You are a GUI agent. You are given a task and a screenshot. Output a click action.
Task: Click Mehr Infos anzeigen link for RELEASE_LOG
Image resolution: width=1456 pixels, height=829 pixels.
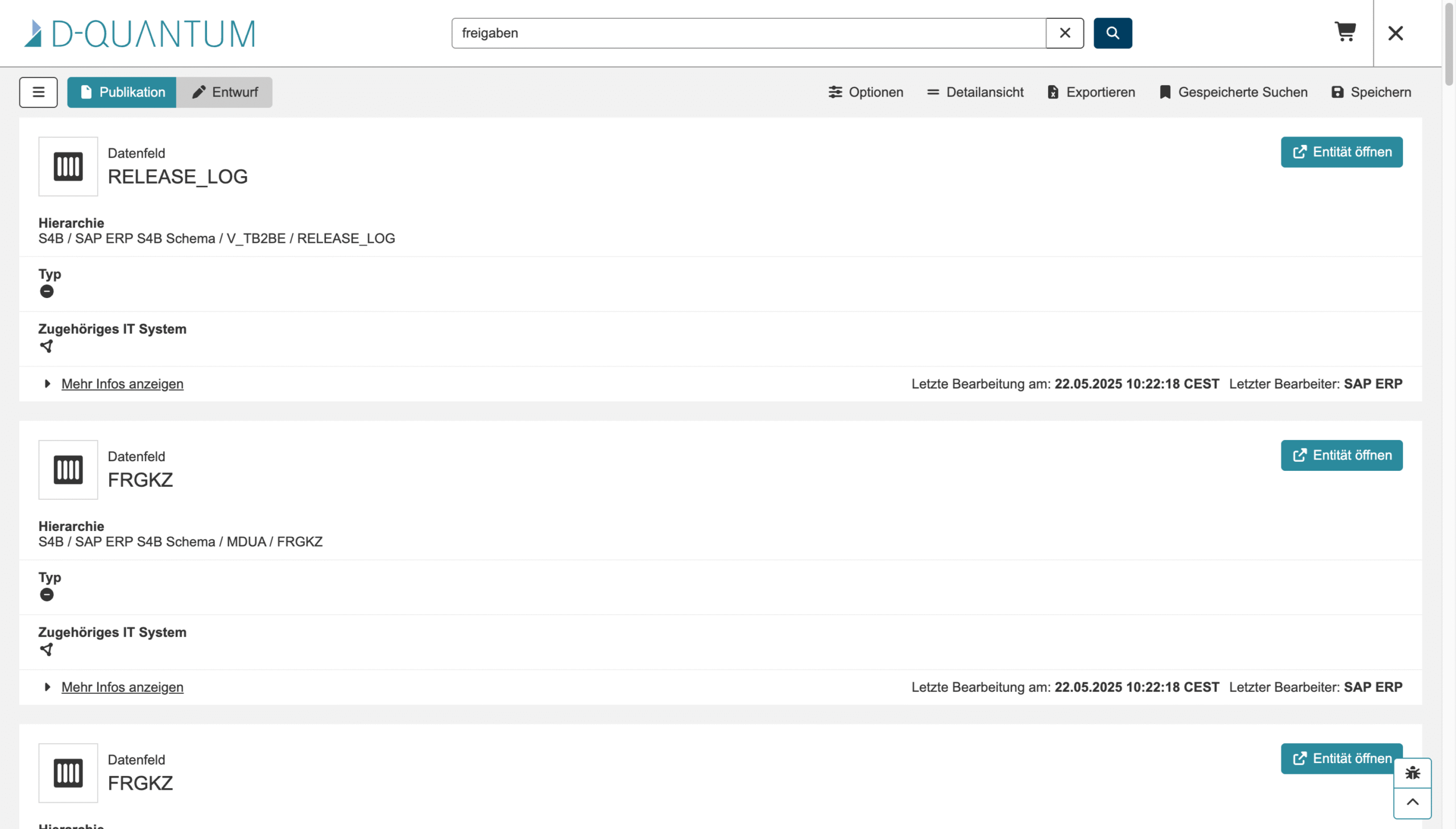[x=122, y=384]
